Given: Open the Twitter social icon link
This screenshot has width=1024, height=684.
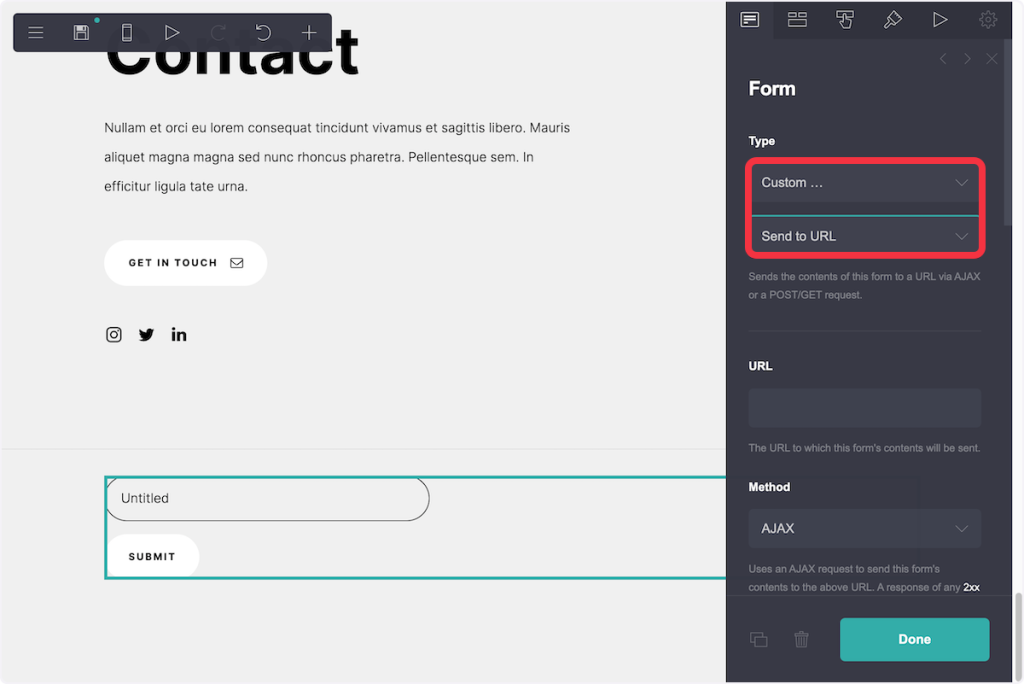Looking at the screenshot, I should point(146,335).
